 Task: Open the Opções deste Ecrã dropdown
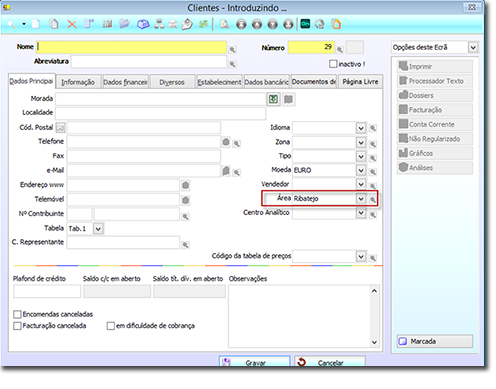[473, 48]
